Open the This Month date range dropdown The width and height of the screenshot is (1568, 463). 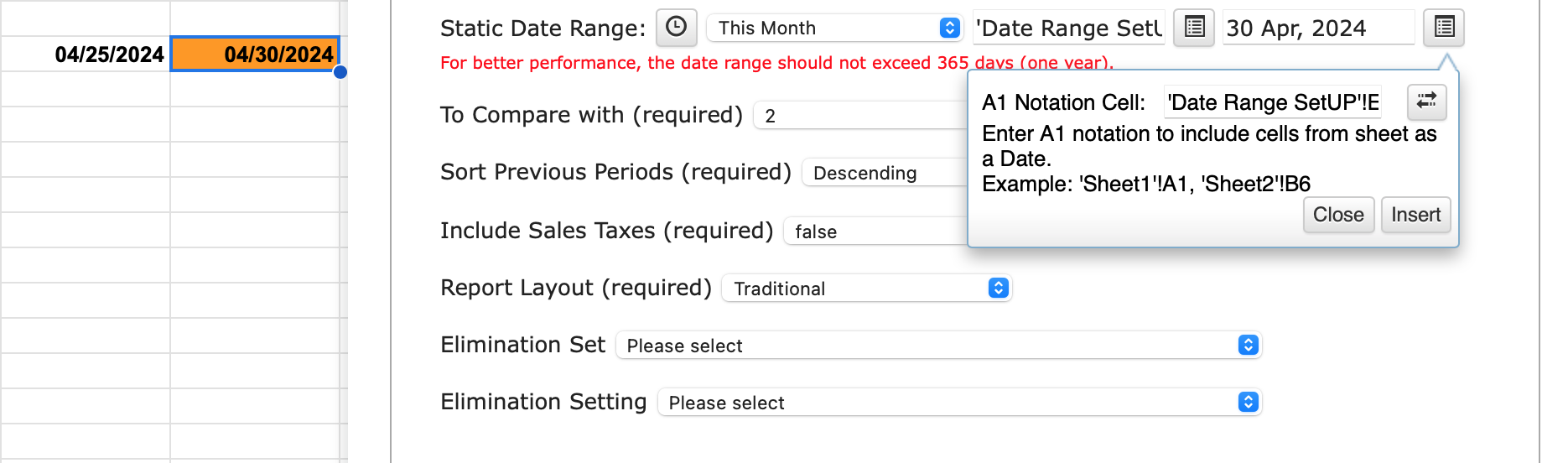pyautogui.click(x=834, y=28)
